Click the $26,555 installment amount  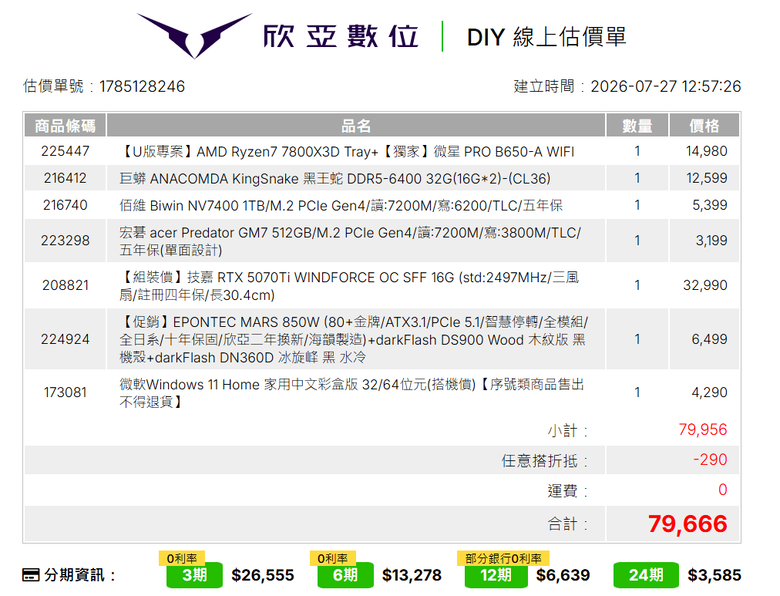(x=263, y=575)
